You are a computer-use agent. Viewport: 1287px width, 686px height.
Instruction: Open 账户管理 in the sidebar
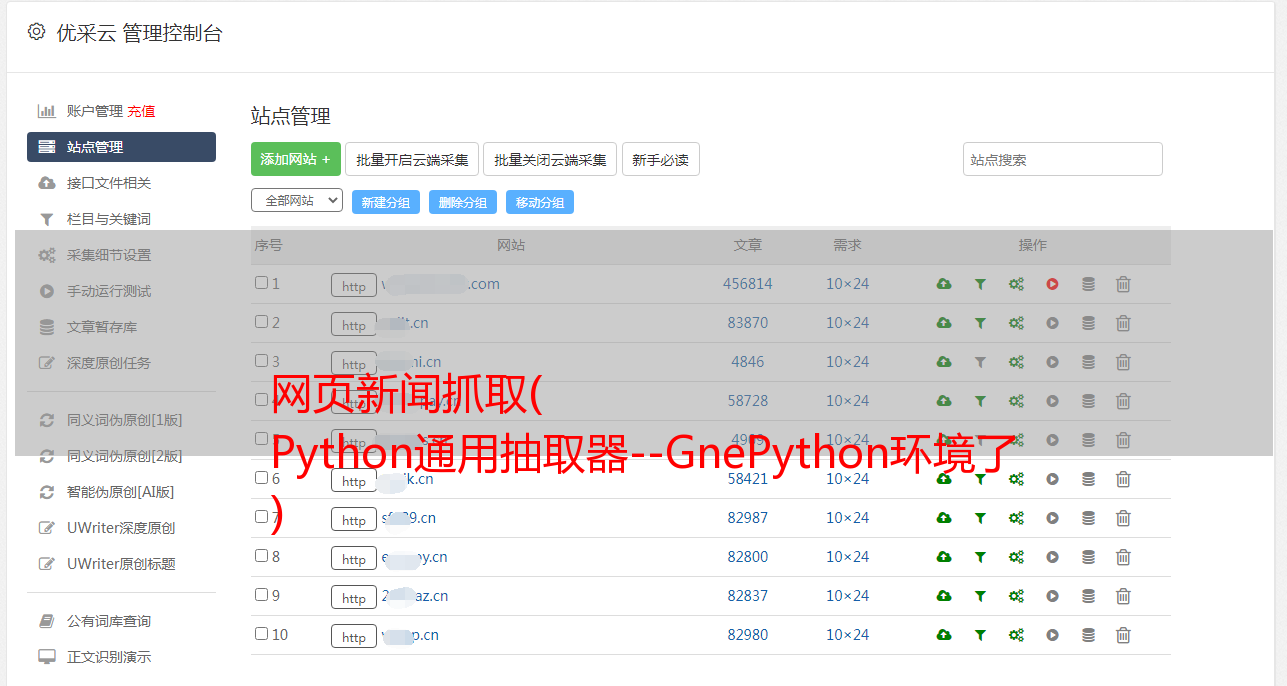(x=95, y=111)
